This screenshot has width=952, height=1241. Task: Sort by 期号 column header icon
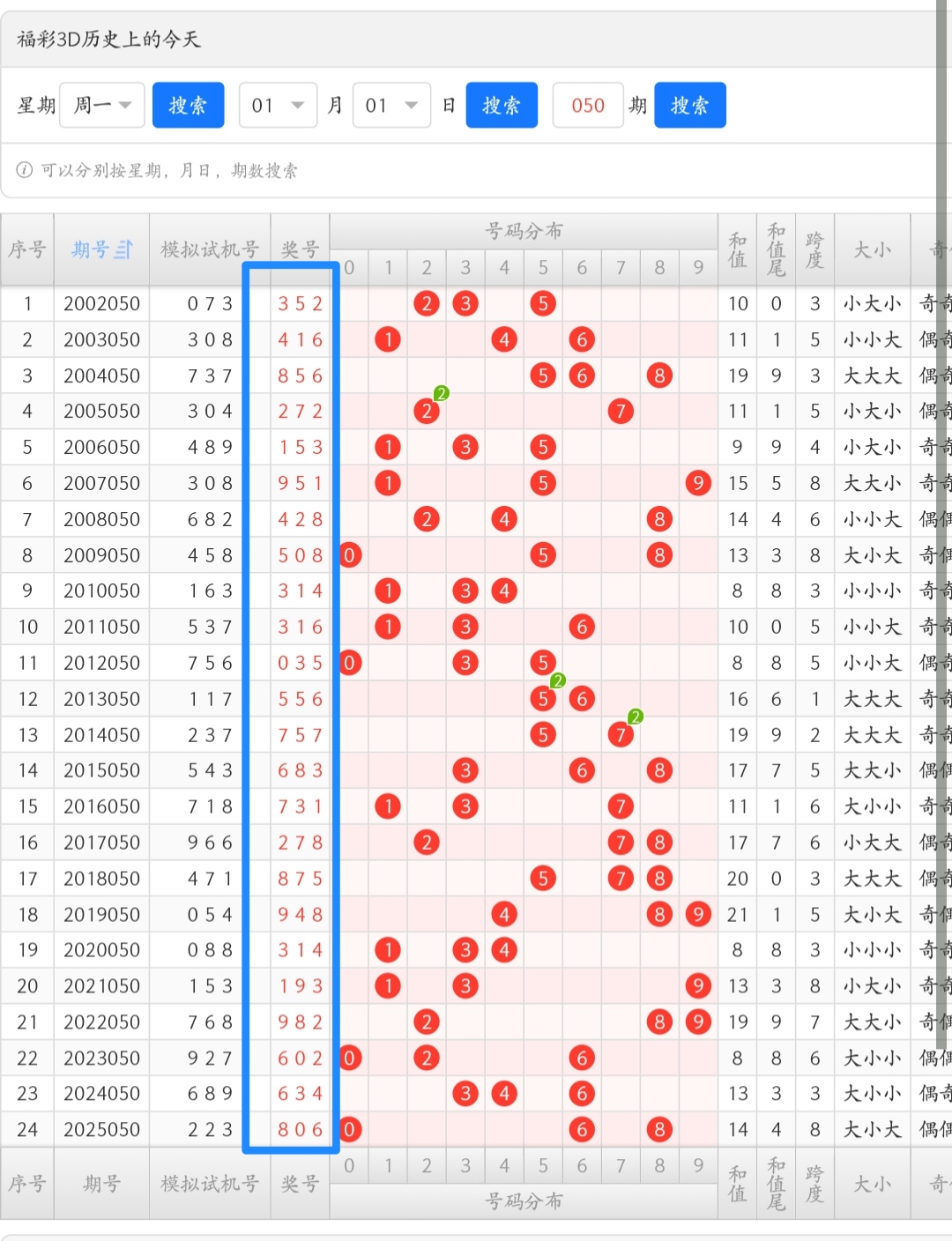tap(124, 249)
